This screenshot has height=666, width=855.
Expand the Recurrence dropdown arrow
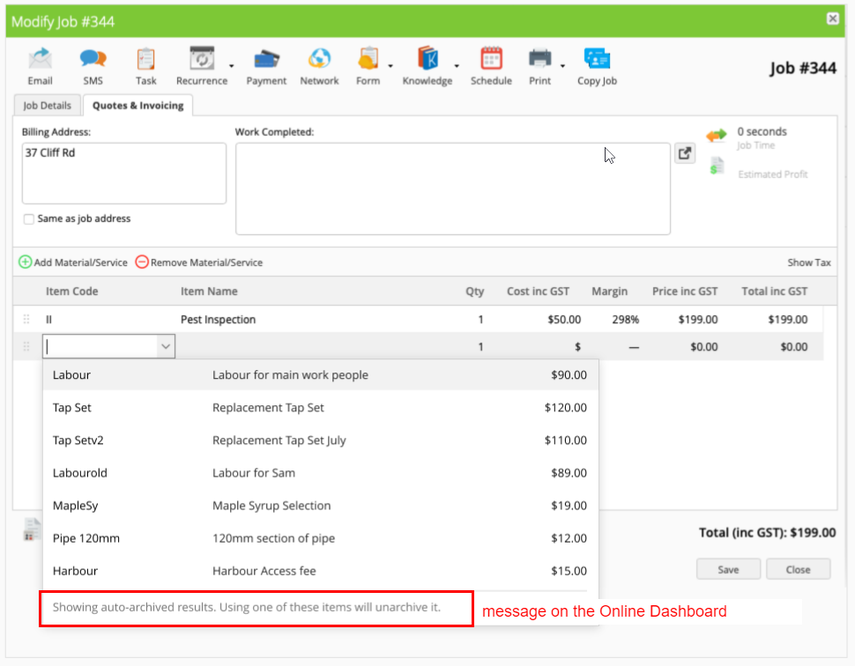[231, 66]
